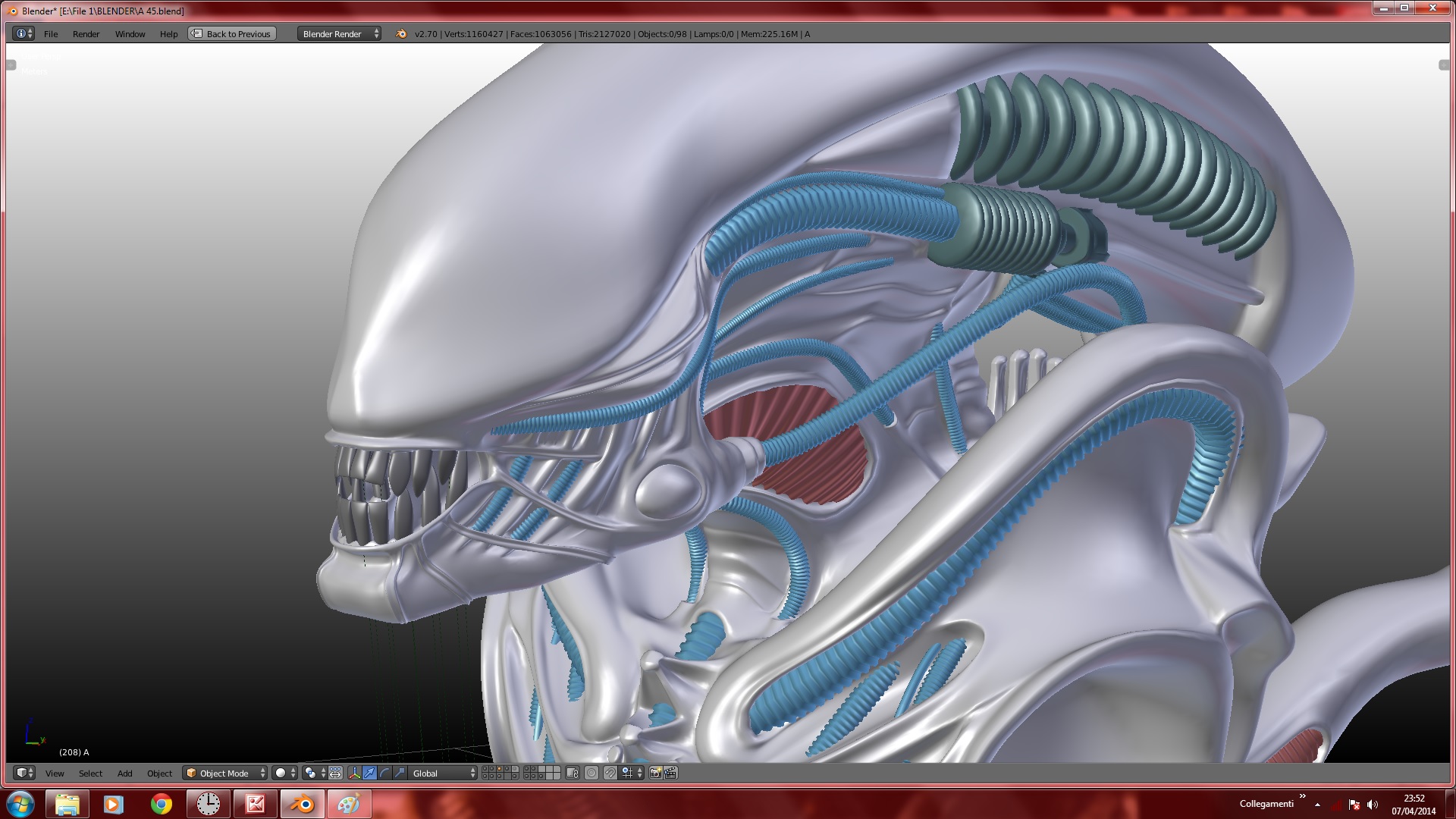
Task: Open the pivot point selector
Action: [314, 773]
